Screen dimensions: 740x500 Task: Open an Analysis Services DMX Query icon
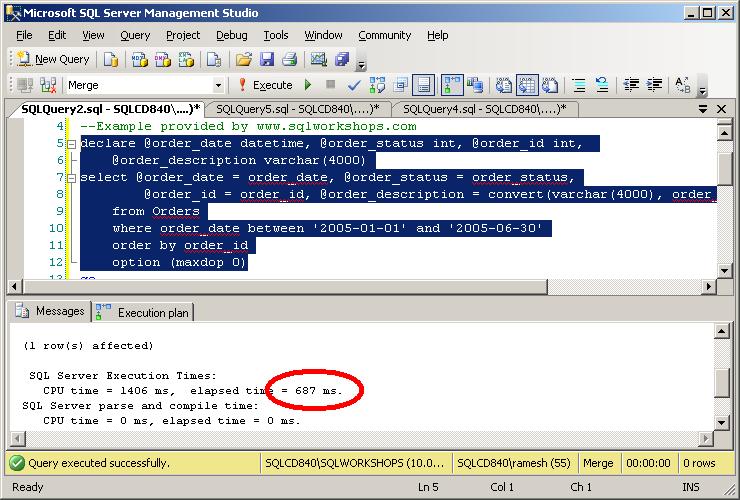[x=162, y=59]
